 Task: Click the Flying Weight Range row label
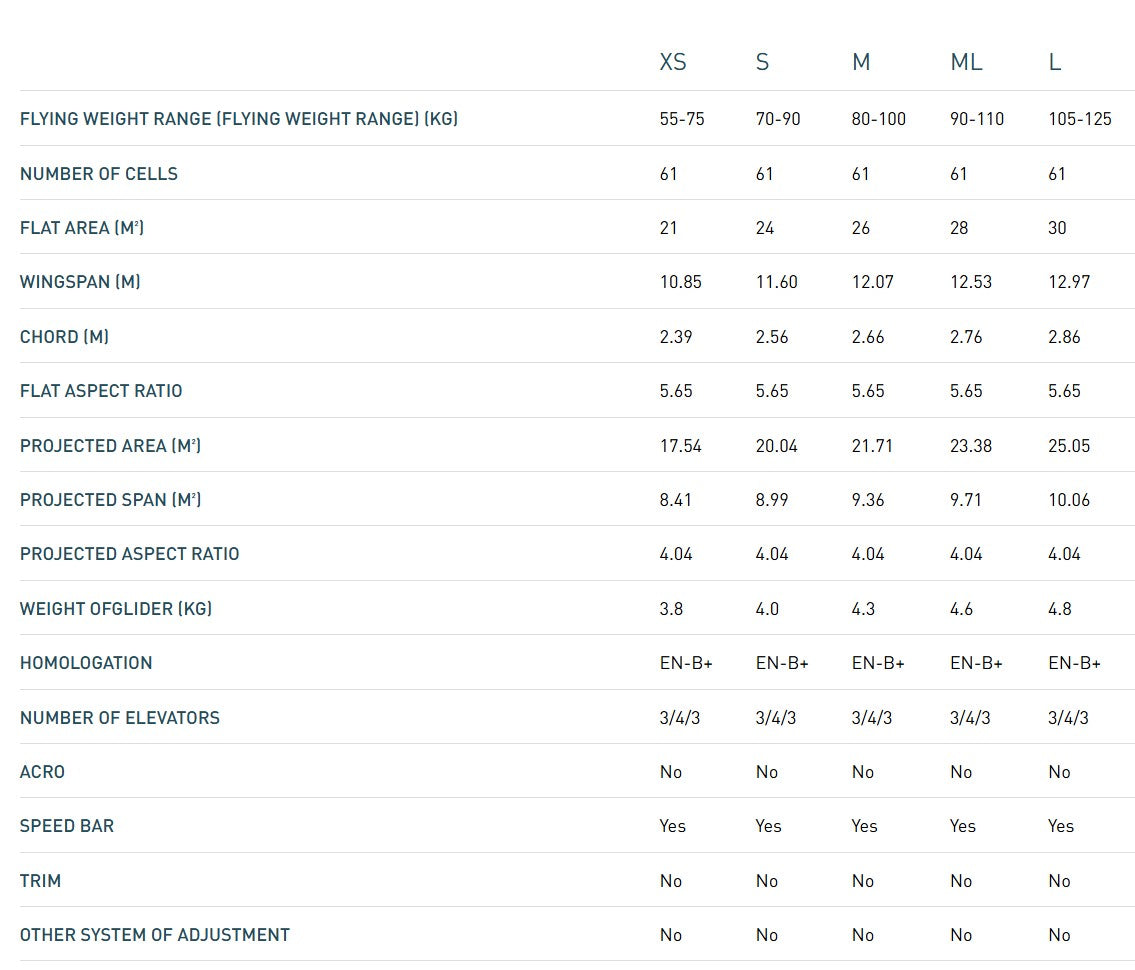pyautogui.click(x=238, y=119)
